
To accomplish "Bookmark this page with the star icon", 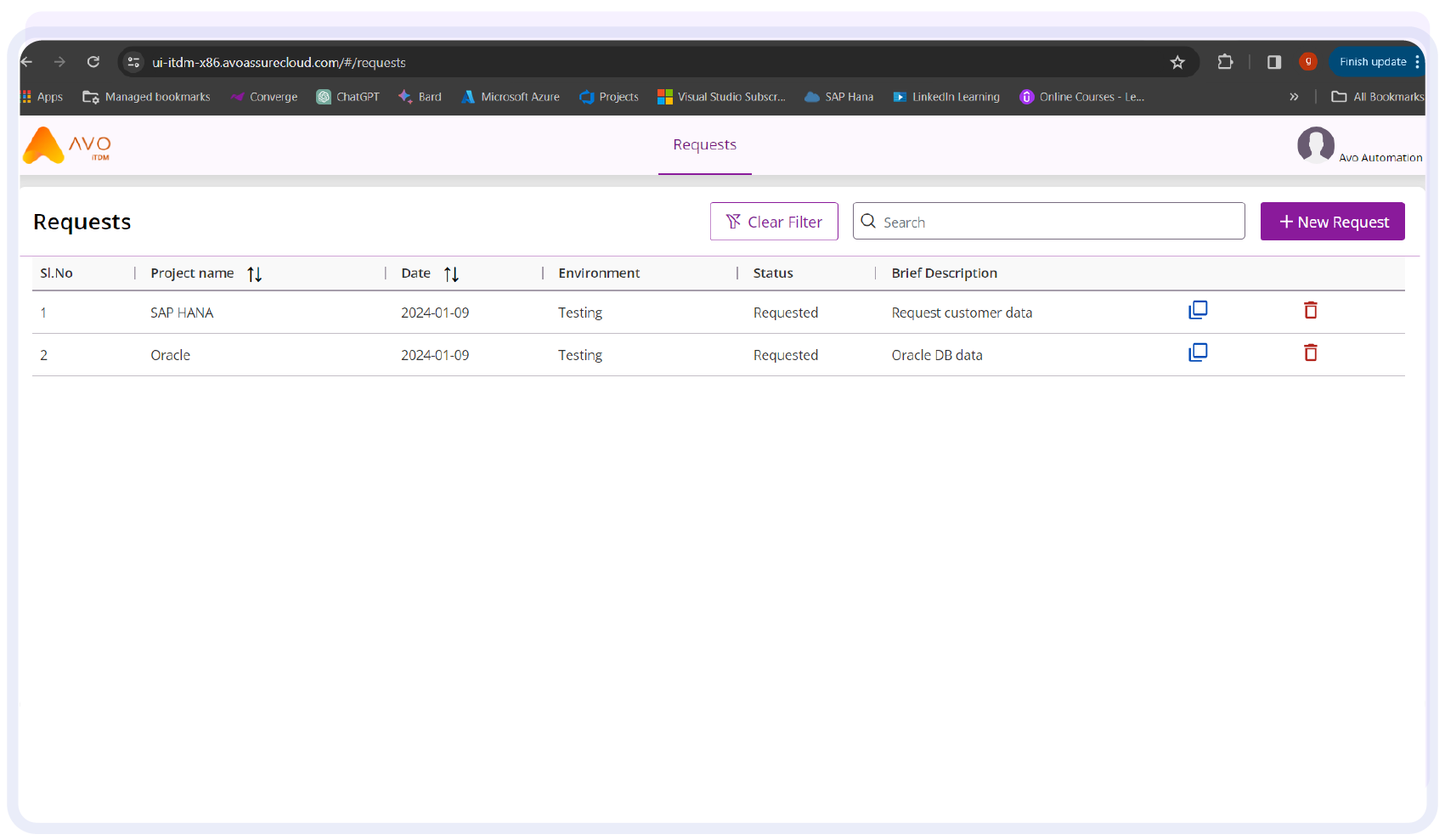I will pyautogui.click(x=1177, y=62).
